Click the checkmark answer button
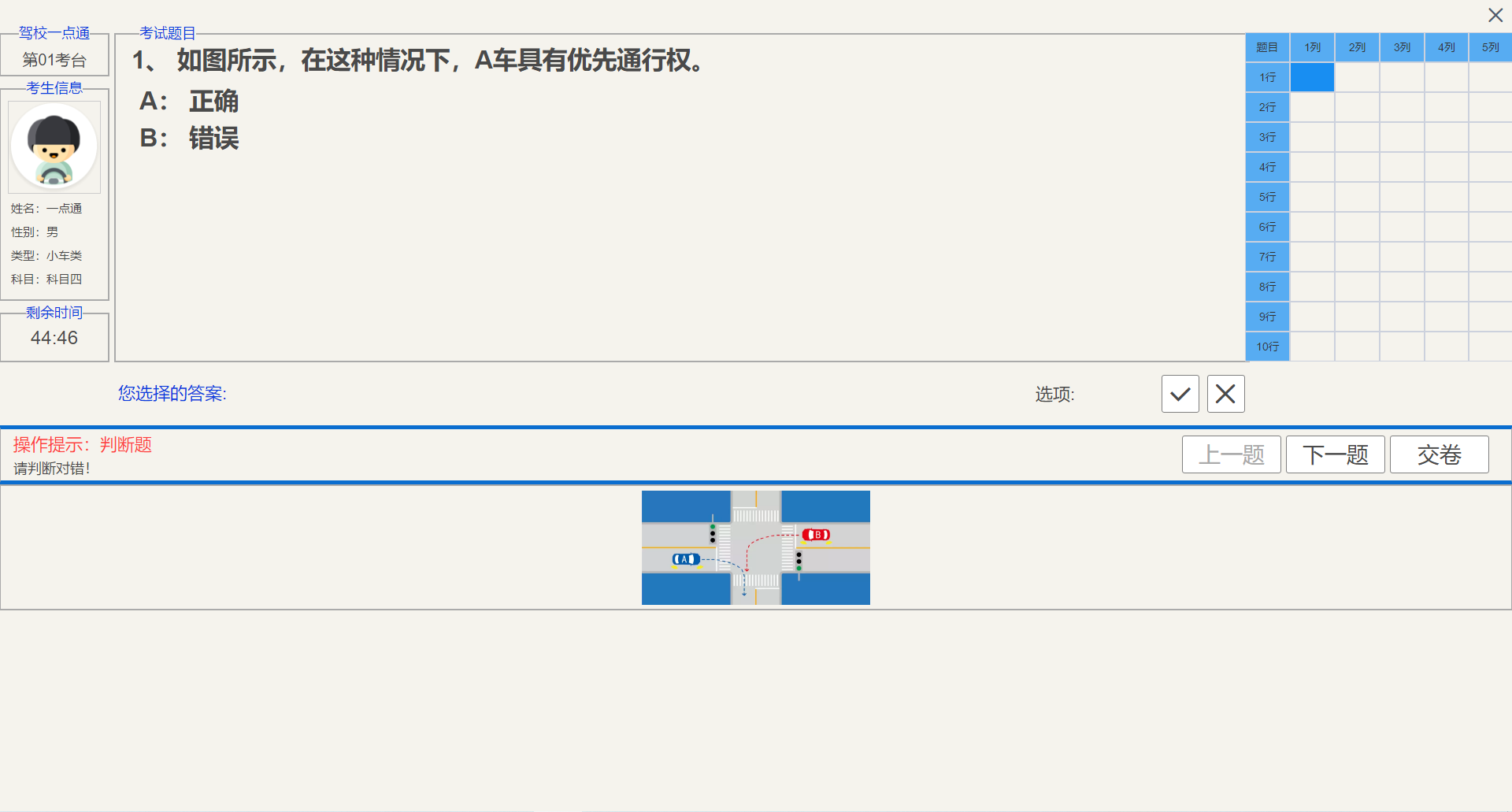1512x812 pixels. coord(1180,394)
